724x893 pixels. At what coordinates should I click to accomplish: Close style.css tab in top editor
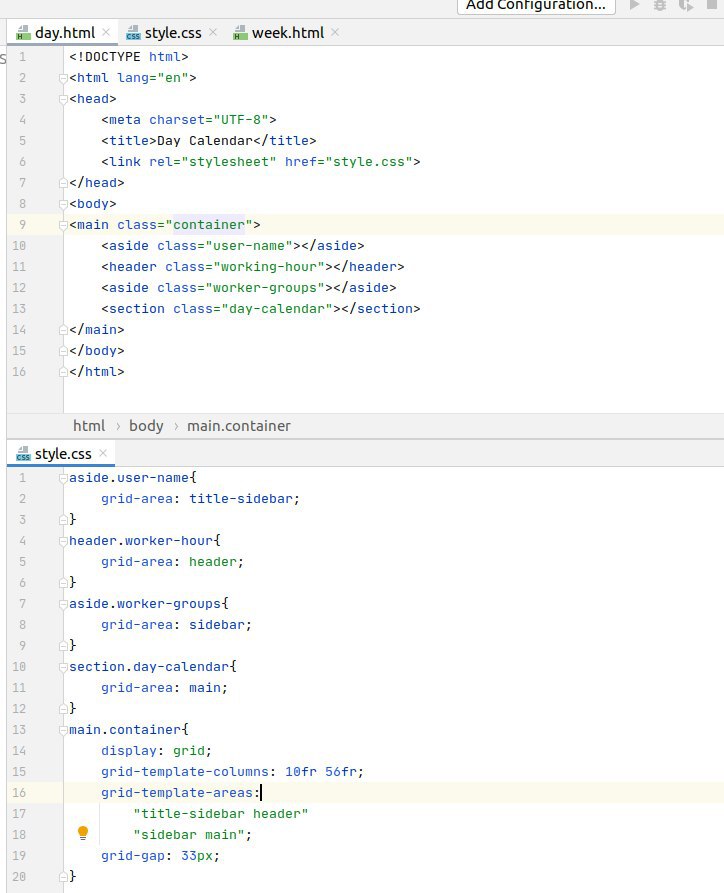tap(213, 32)
